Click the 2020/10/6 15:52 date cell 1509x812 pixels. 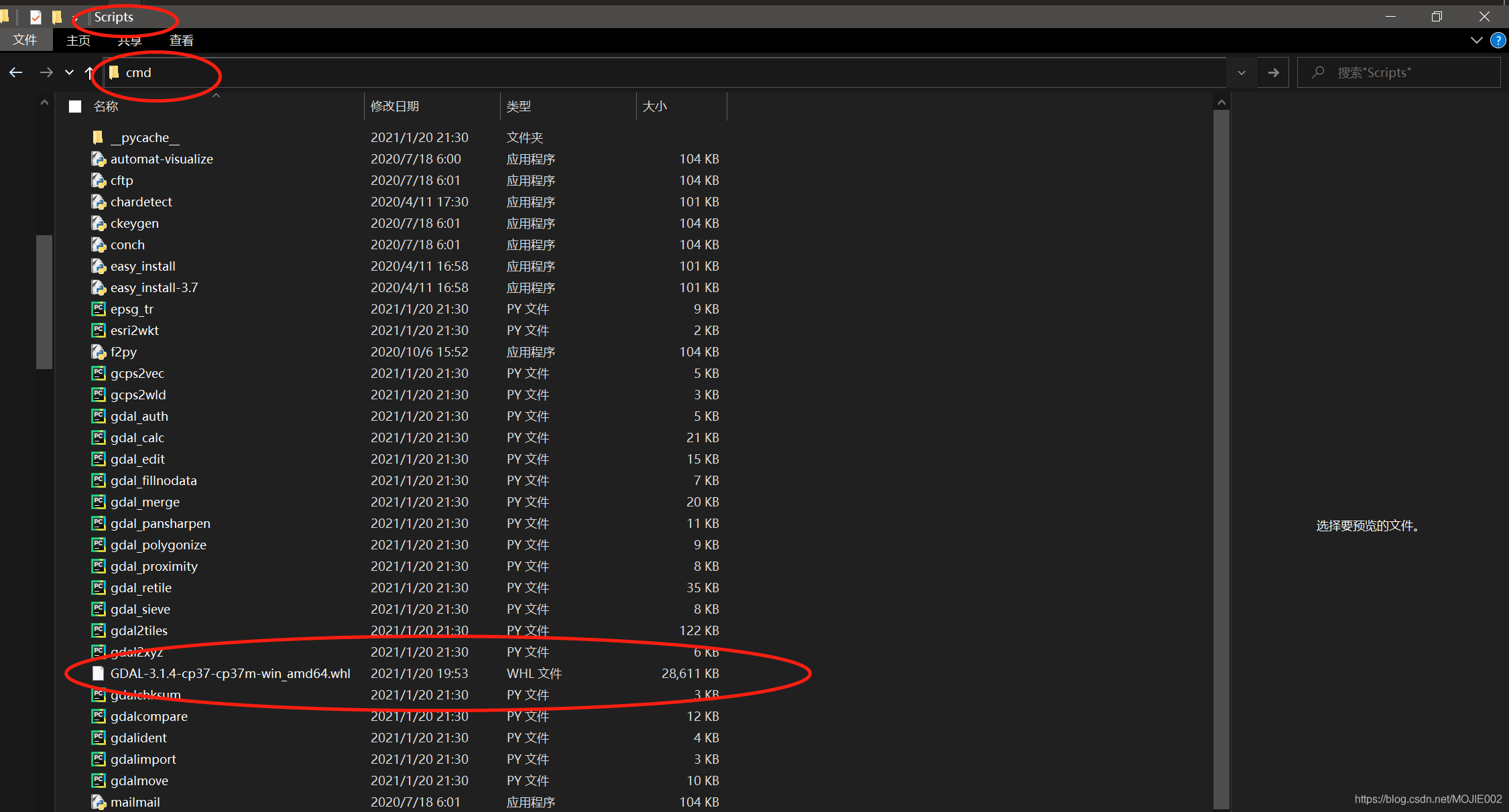coord(419,352)
